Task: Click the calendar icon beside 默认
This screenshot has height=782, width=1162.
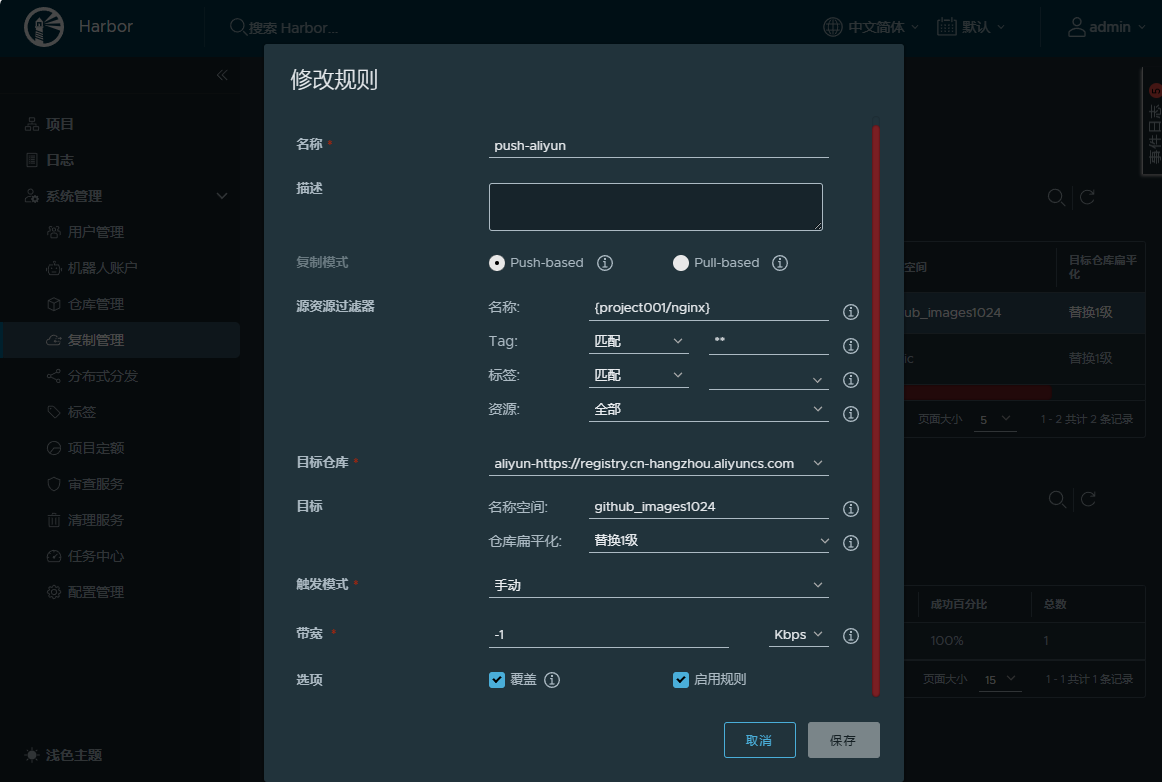Action: pyautogui.click(x=946, y=27)
